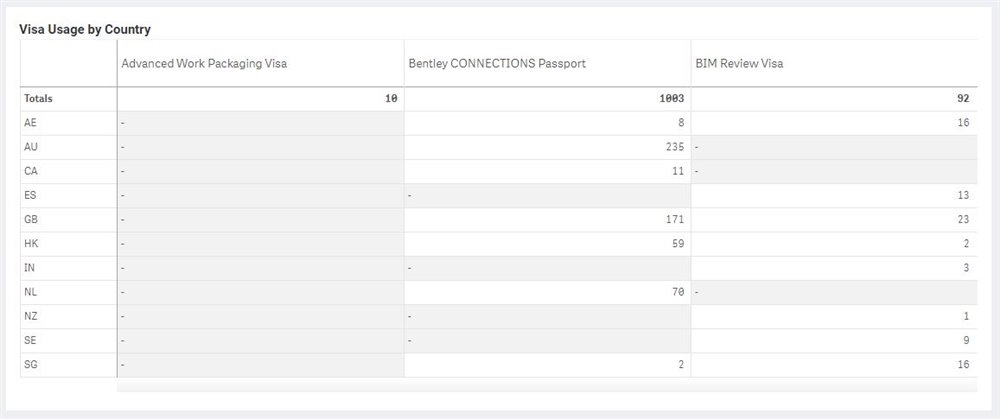Select the SE country row label
The height and width of the screenshot is (419, 1000).
coord(30,341)
